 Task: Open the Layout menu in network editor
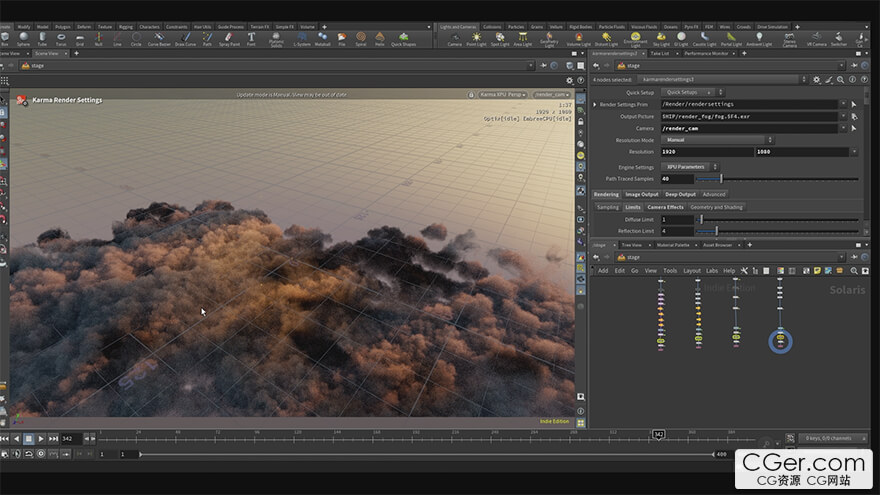tap(692, 270)
